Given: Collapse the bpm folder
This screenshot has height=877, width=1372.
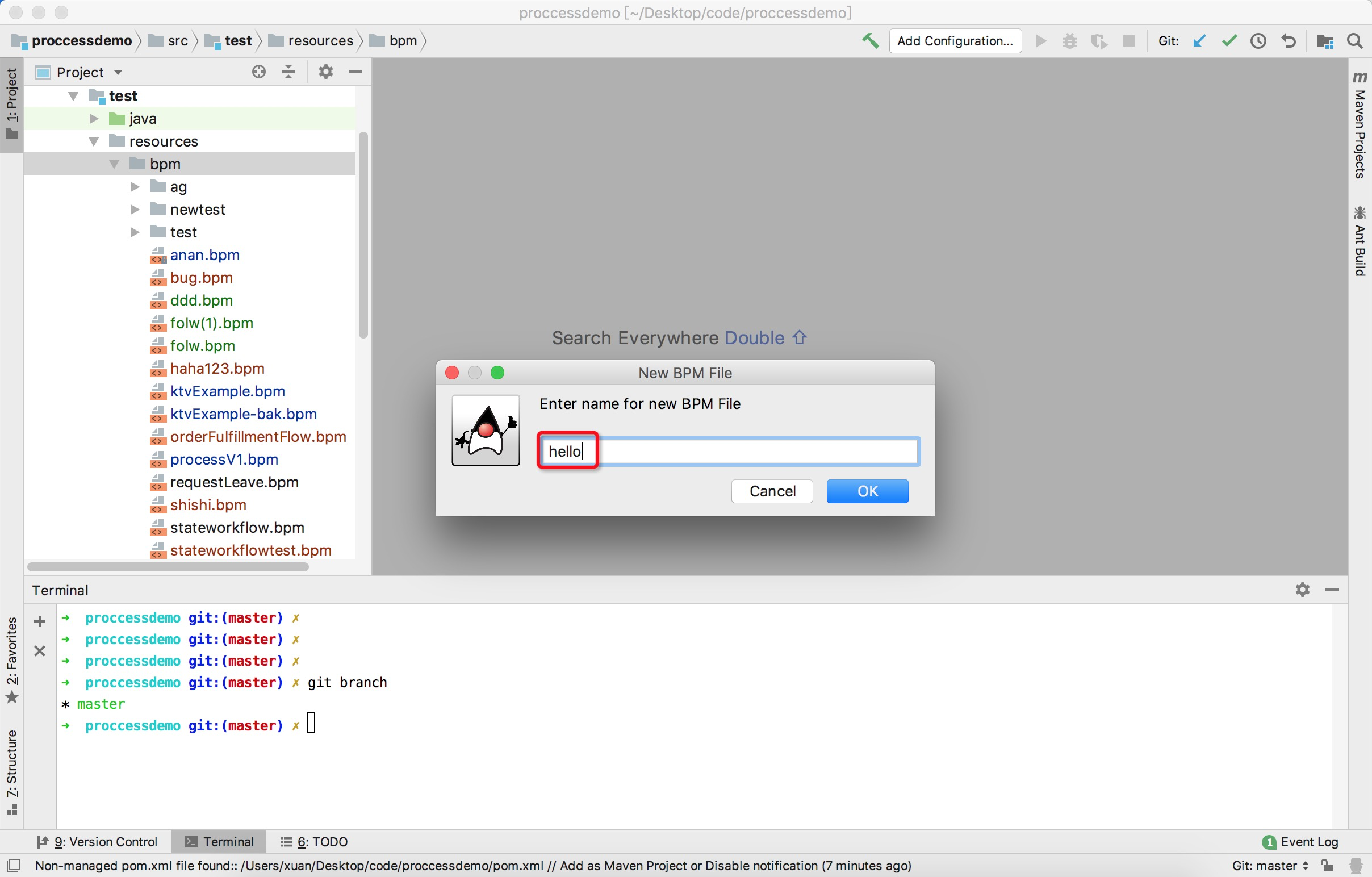Looking at the screenshot, I should [114, 164].
